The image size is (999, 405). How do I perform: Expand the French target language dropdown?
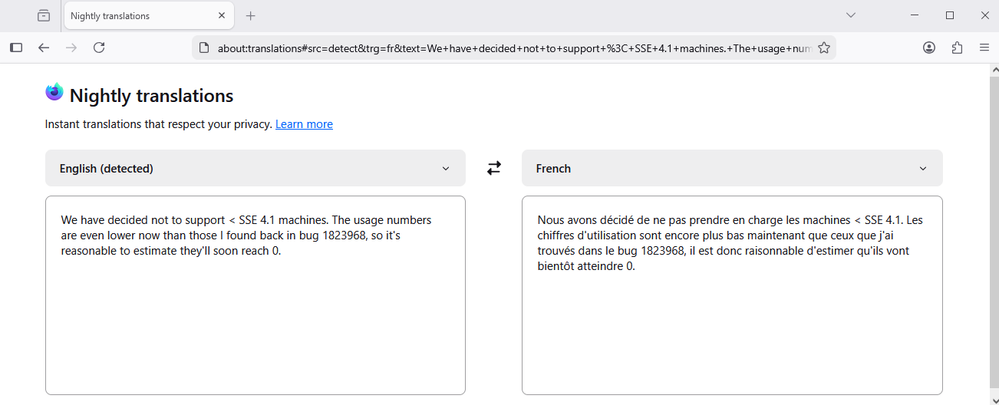tap(732, 168)
